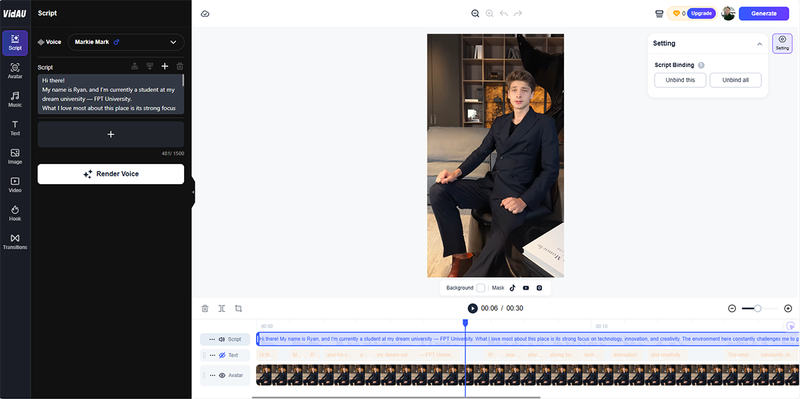Open the Text panel in the sidebar

pyautogui.click(x=15, y=128)
